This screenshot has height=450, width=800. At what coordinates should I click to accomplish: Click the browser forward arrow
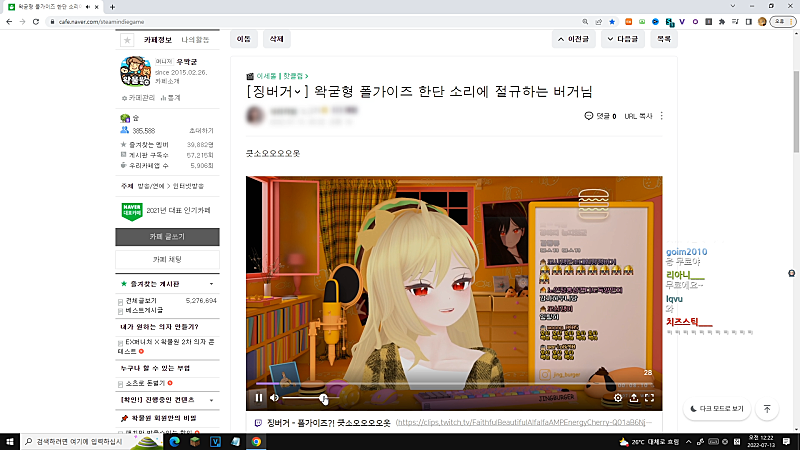(22, 22)
